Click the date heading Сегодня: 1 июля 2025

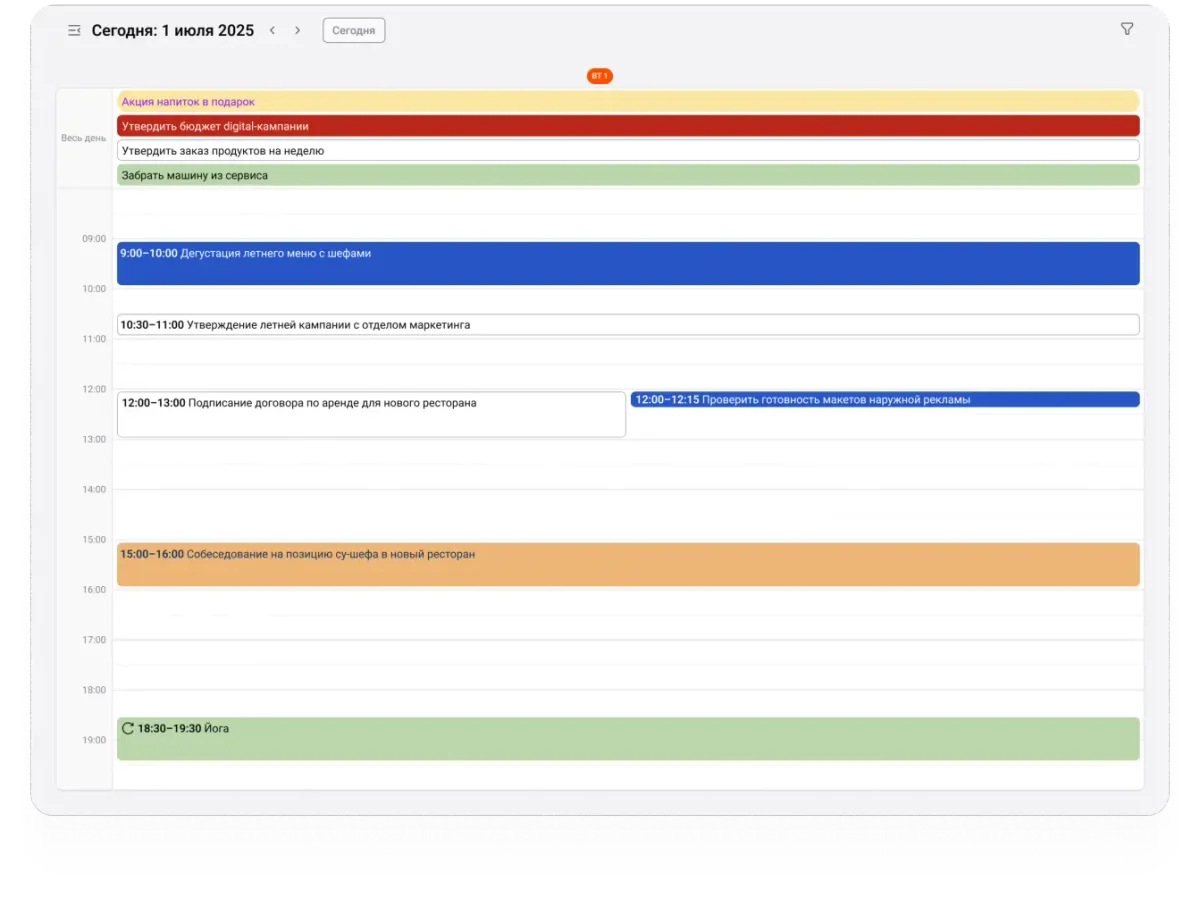click(x=172, y=31)
